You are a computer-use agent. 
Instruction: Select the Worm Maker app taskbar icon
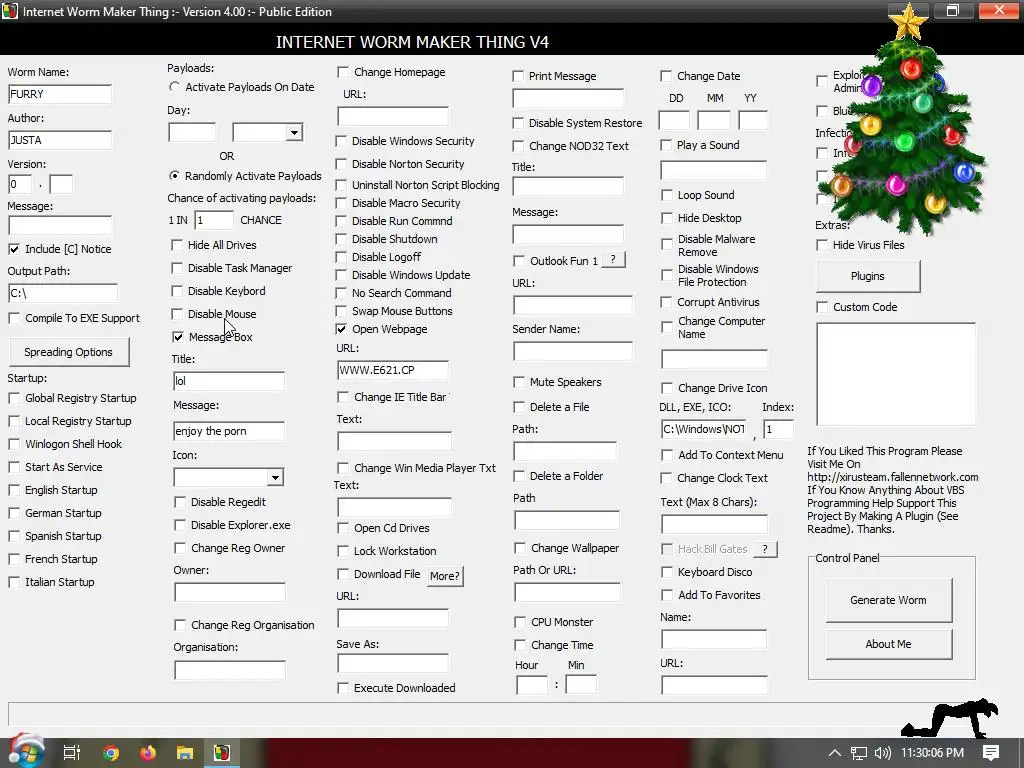[222, 753]
